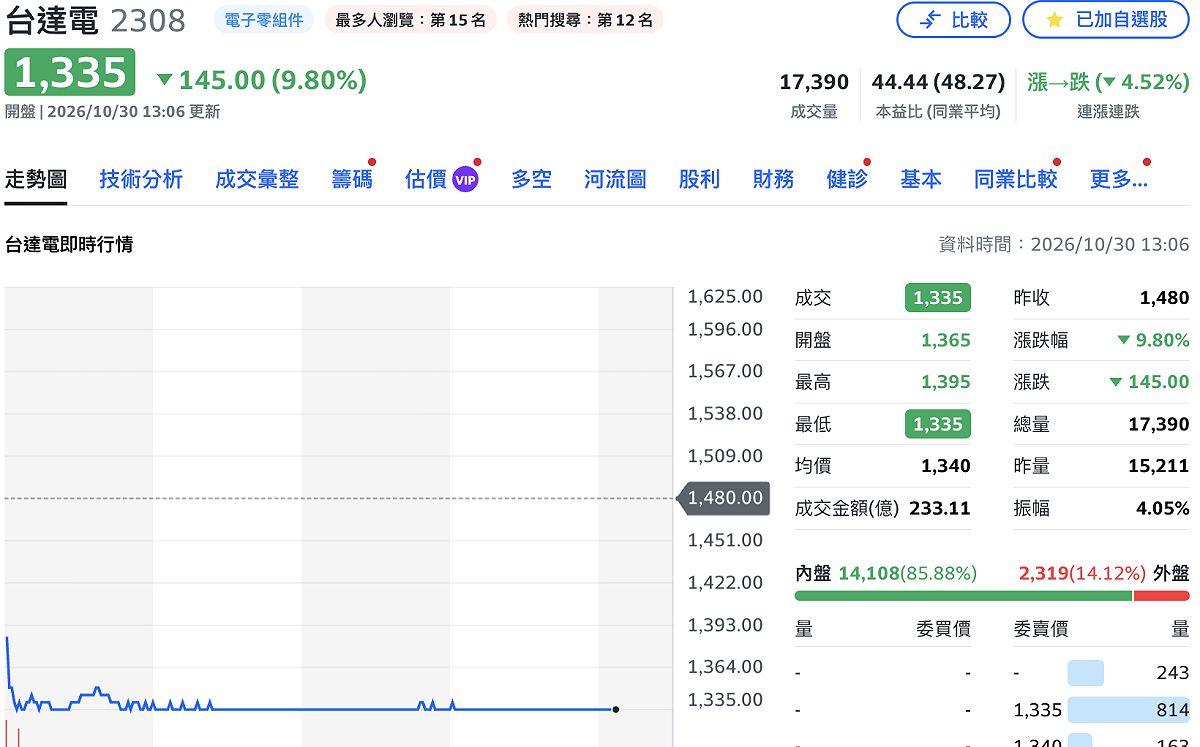
Task: Click the 1,480.00 previous close price marker
Action: click(724, 498)
